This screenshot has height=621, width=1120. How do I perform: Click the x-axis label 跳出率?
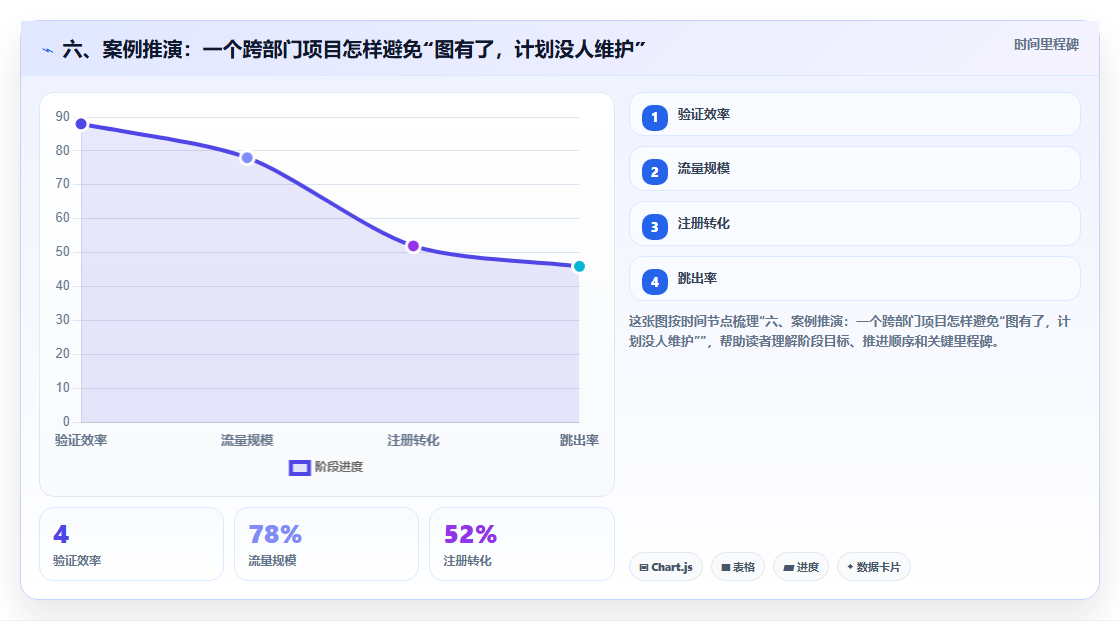pyautogui.click(x=579, y=440)
